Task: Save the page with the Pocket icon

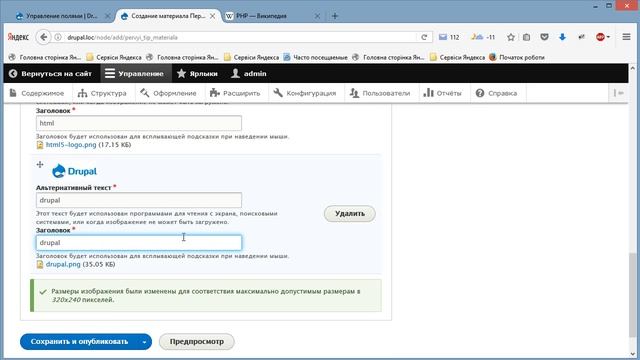Action: tap(544, 37)
